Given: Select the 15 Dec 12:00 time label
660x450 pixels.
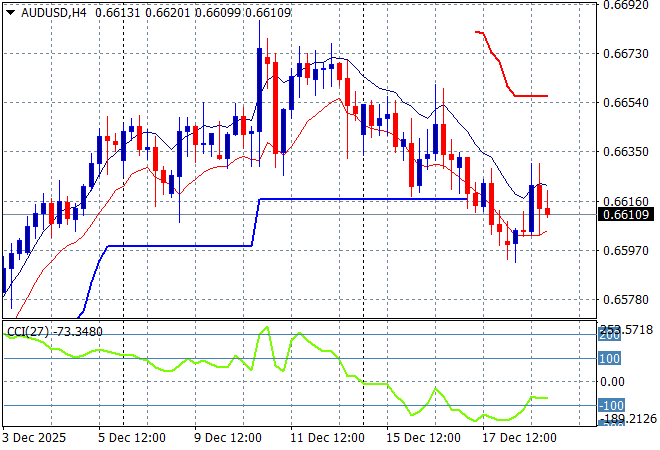Looking at the screenshot, I should (423, 438).
